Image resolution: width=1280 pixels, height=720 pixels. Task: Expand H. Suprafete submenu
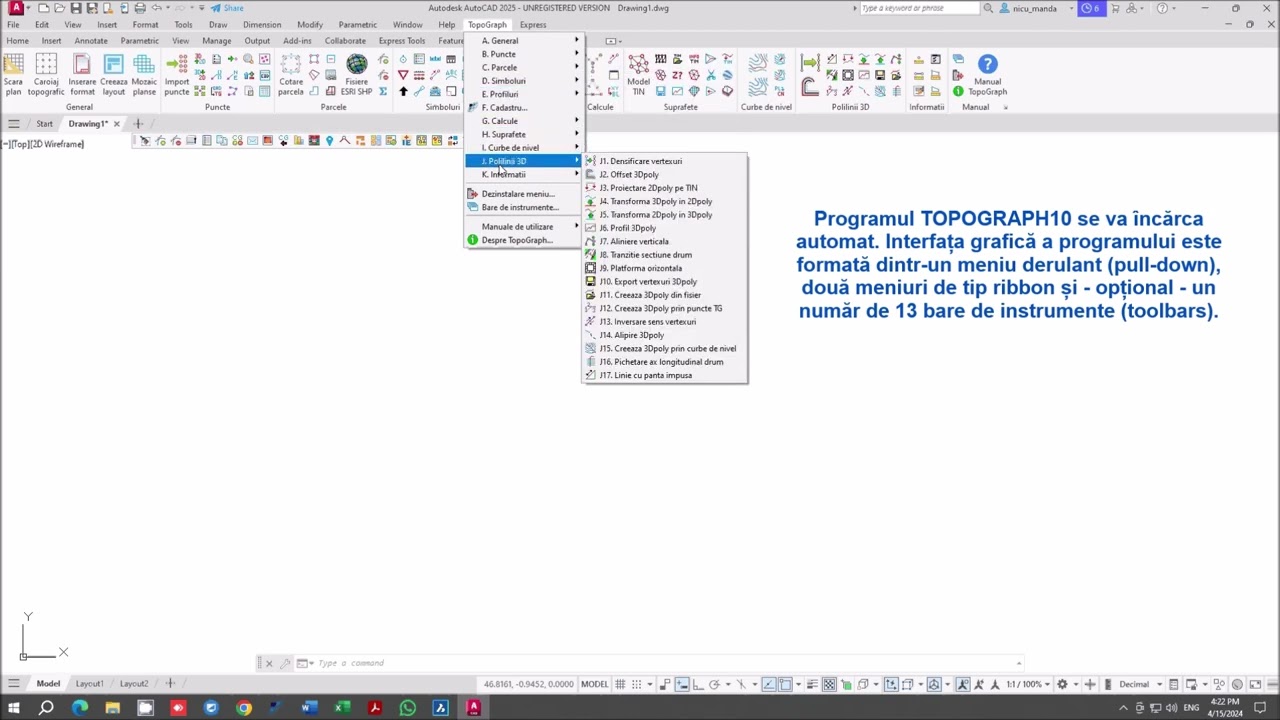coord(523,134)
